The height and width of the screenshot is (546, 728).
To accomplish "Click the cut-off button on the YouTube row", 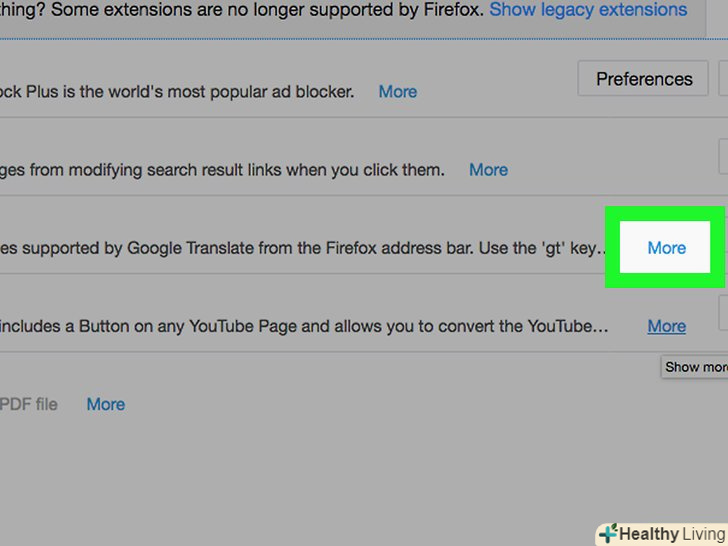I will click(x=723, y=314).
